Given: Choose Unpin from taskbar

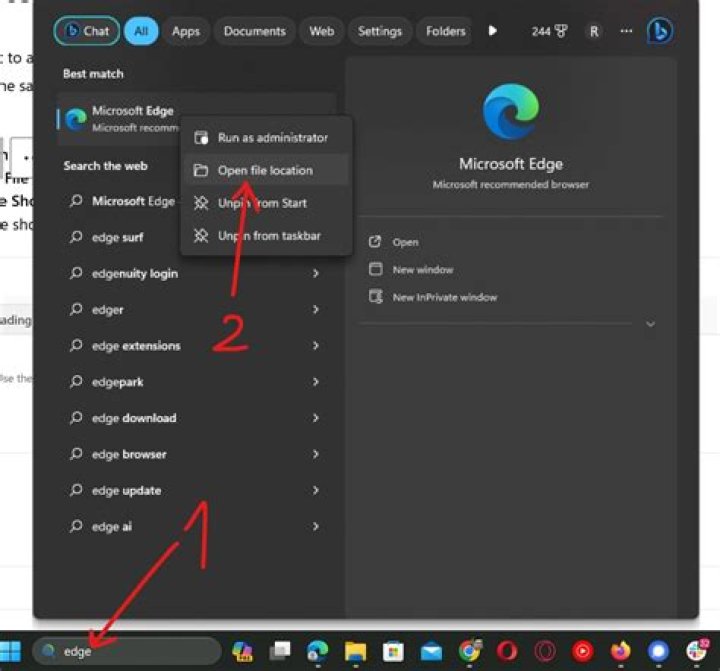Looking at the screenshot, I should pyautogui.click(x=266, y=235).
